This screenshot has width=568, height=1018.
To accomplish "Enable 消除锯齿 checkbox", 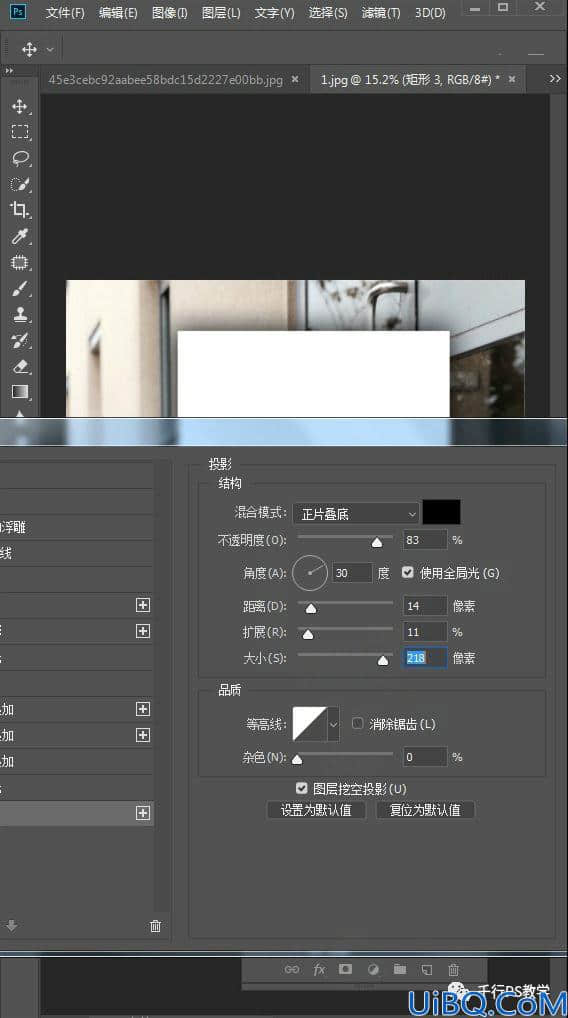I will [x=357, y=723].
